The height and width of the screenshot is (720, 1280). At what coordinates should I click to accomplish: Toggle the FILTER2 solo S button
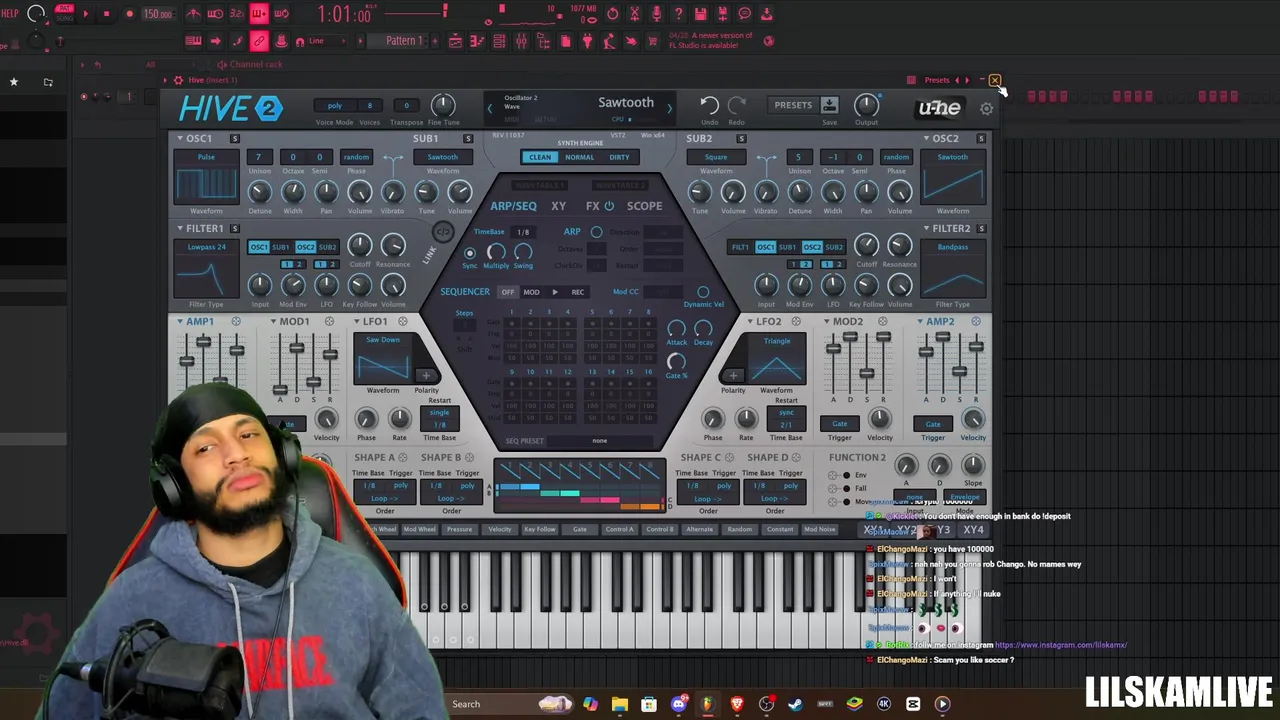[x=981, y=229]
